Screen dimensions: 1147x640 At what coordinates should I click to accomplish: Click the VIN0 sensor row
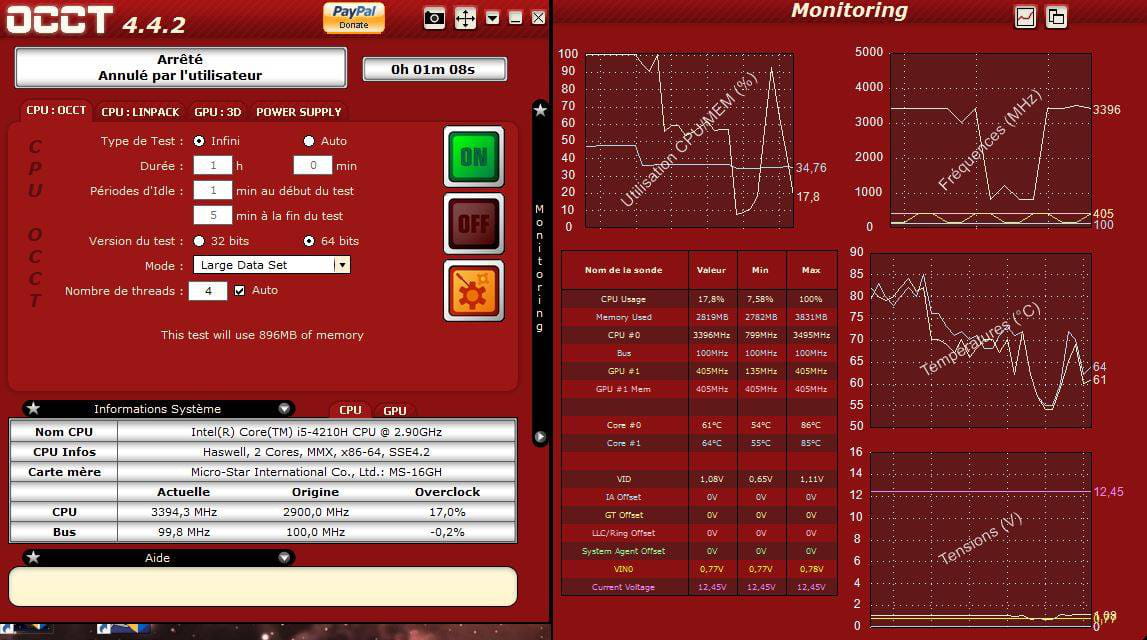(699, 569)
